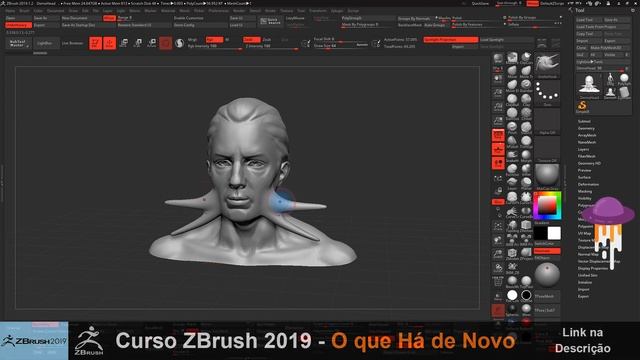The height and width of the screenshot is (360, 640).
Task: Adjust the Z Intensity slider
Action: click(272, 47)
